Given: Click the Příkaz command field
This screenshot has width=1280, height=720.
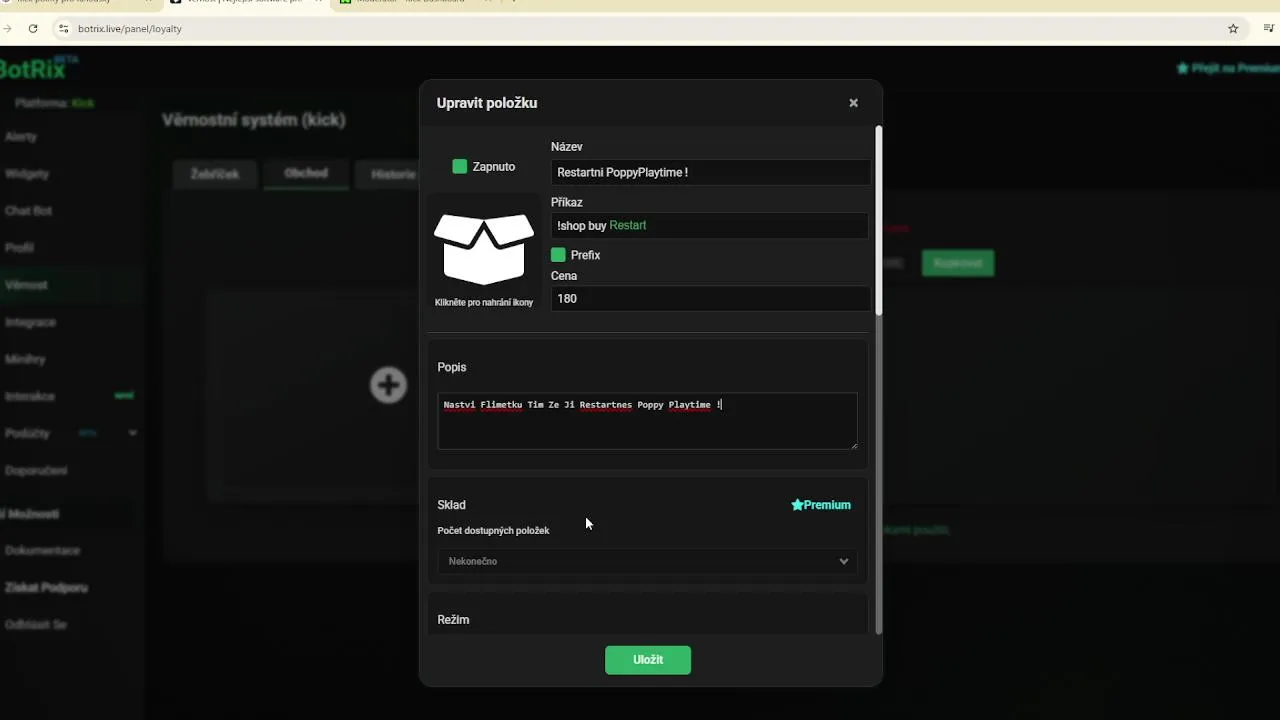Looking at the screenshot, I should coord(710,225).
